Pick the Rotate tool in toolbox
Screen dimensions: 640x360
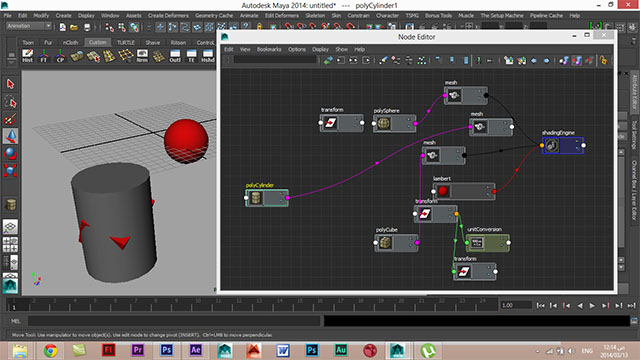(10, 153)
